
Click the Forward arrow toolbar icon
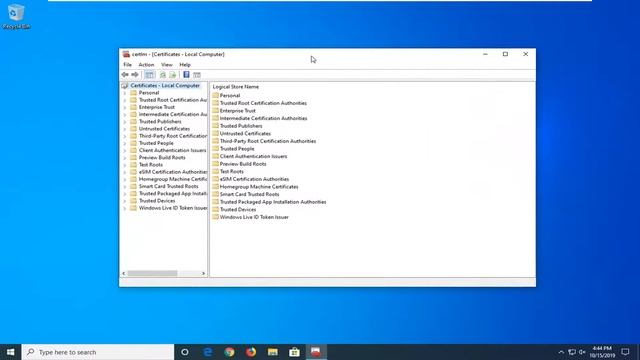pyautogui.click(x=135, y=75)
